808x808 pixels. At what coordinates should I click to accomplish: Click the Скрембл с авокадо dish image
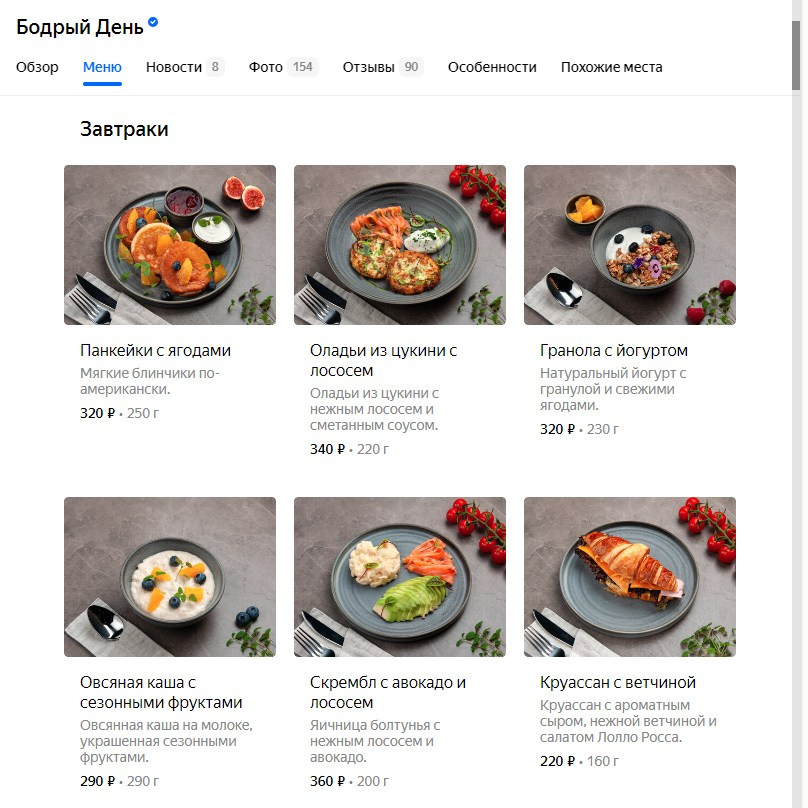point(400,577)
